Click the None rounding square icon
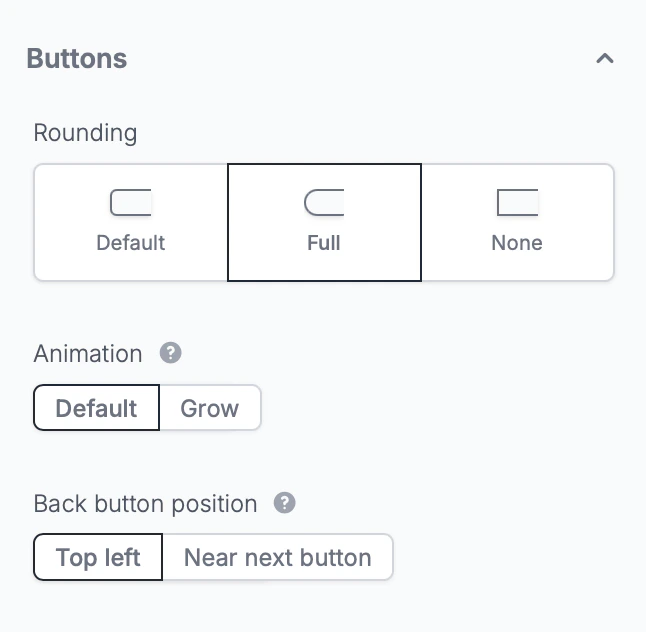 tap(517, 203)
